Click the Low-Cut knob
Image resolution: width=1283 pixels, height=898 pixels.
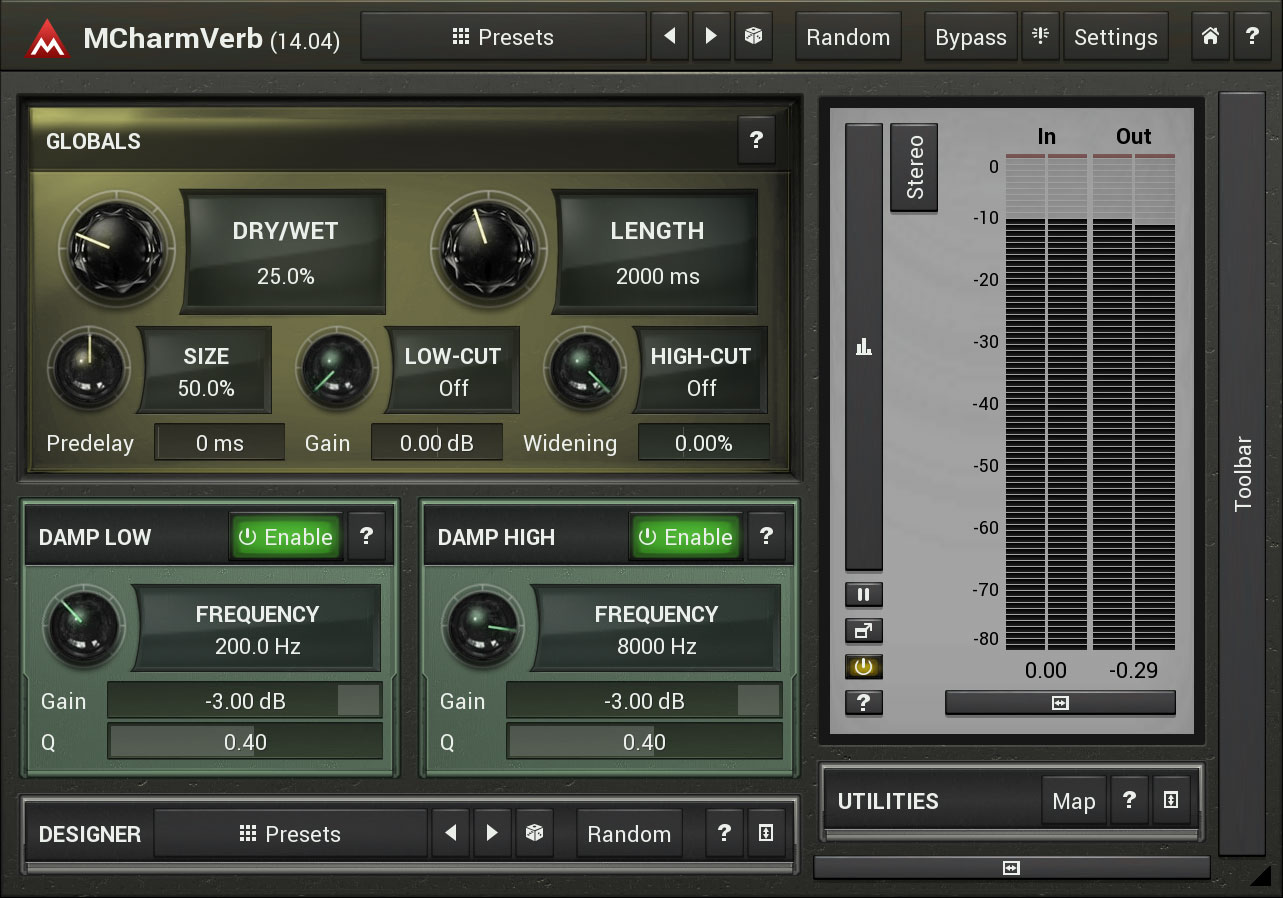pos(337,367)
